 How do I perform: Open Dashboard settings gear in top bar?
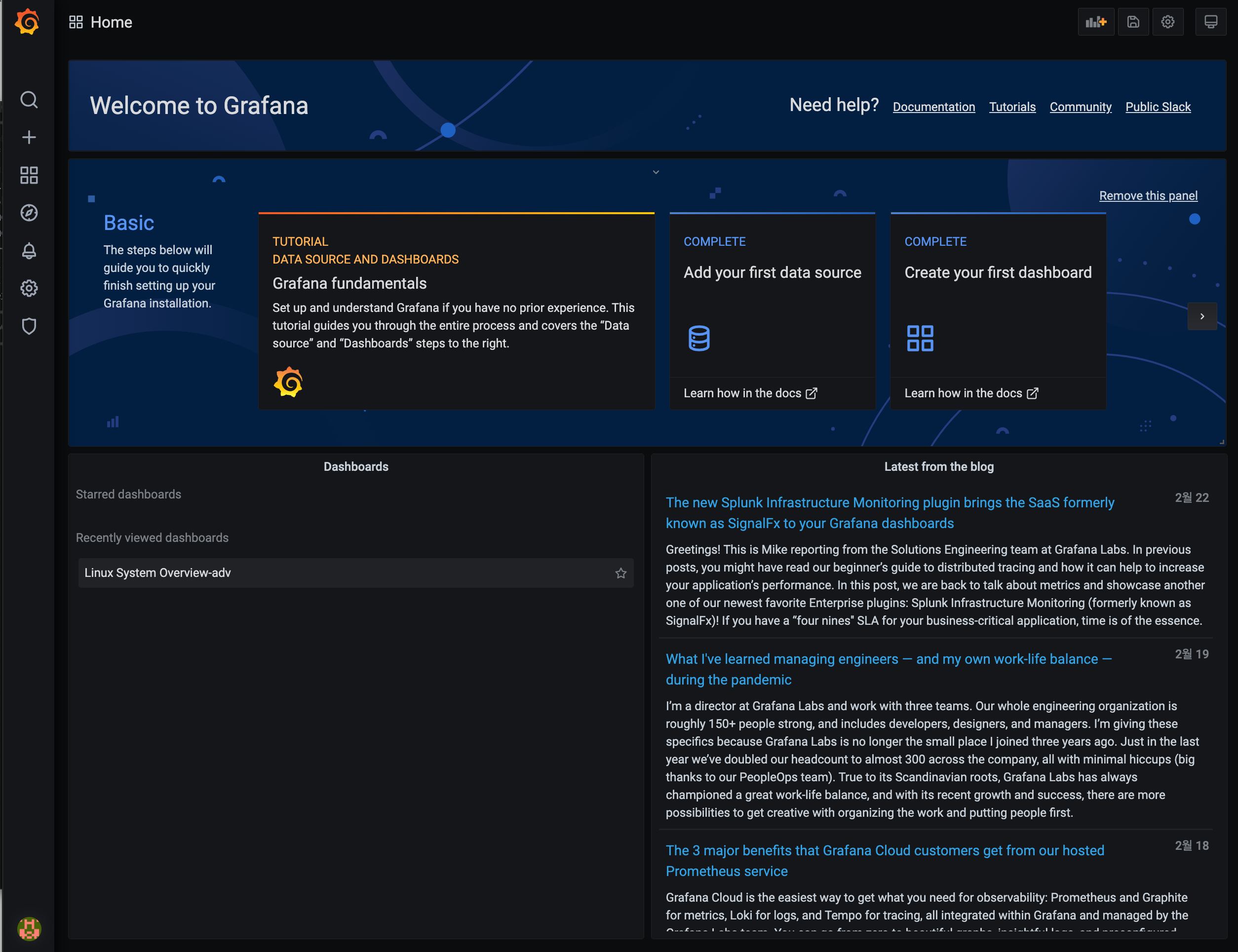pyautogui.click(x=1167, y=22)
